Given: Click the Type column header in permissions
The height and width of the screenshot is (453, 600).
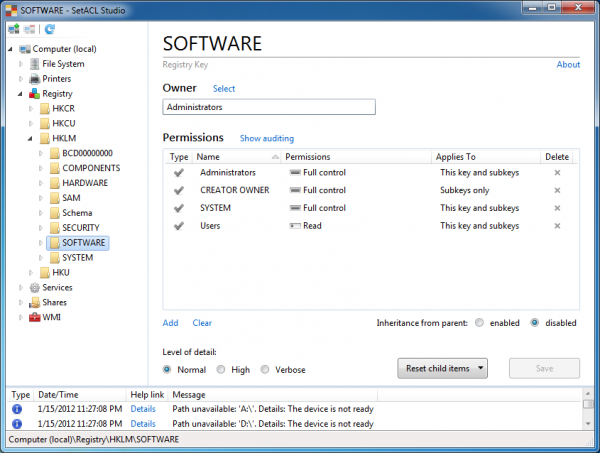Looking at the screenshot, I should tap(179, 157).
